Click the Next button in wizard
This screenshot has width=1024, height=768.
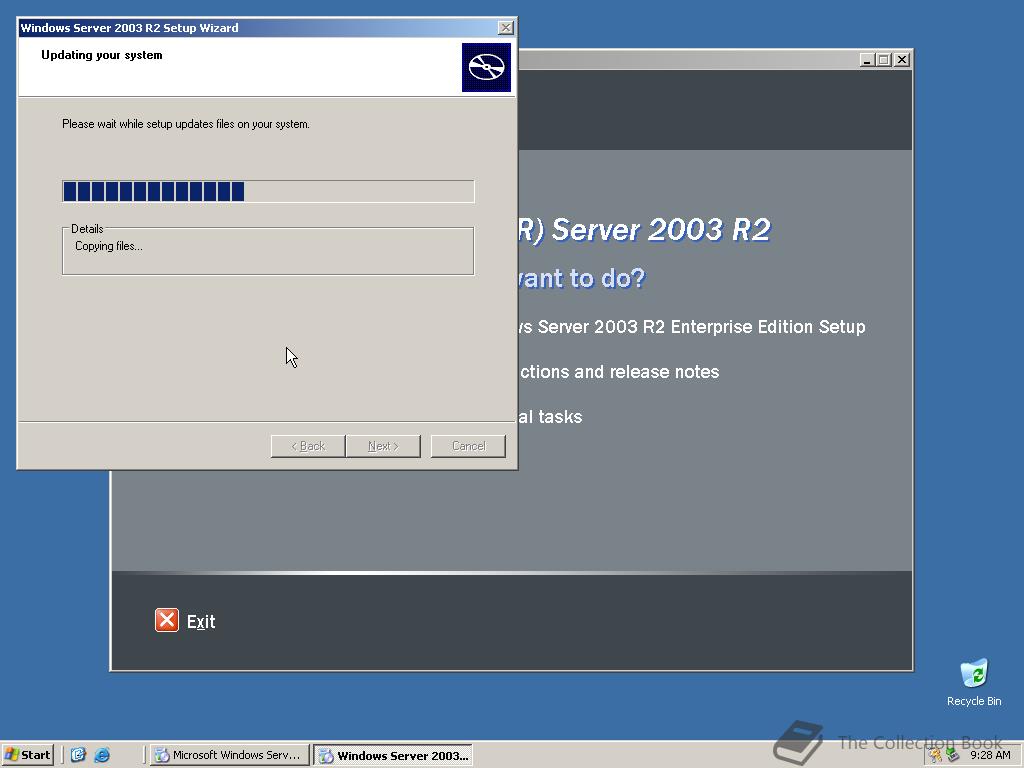pyautogui.click(x=383, y=446)
